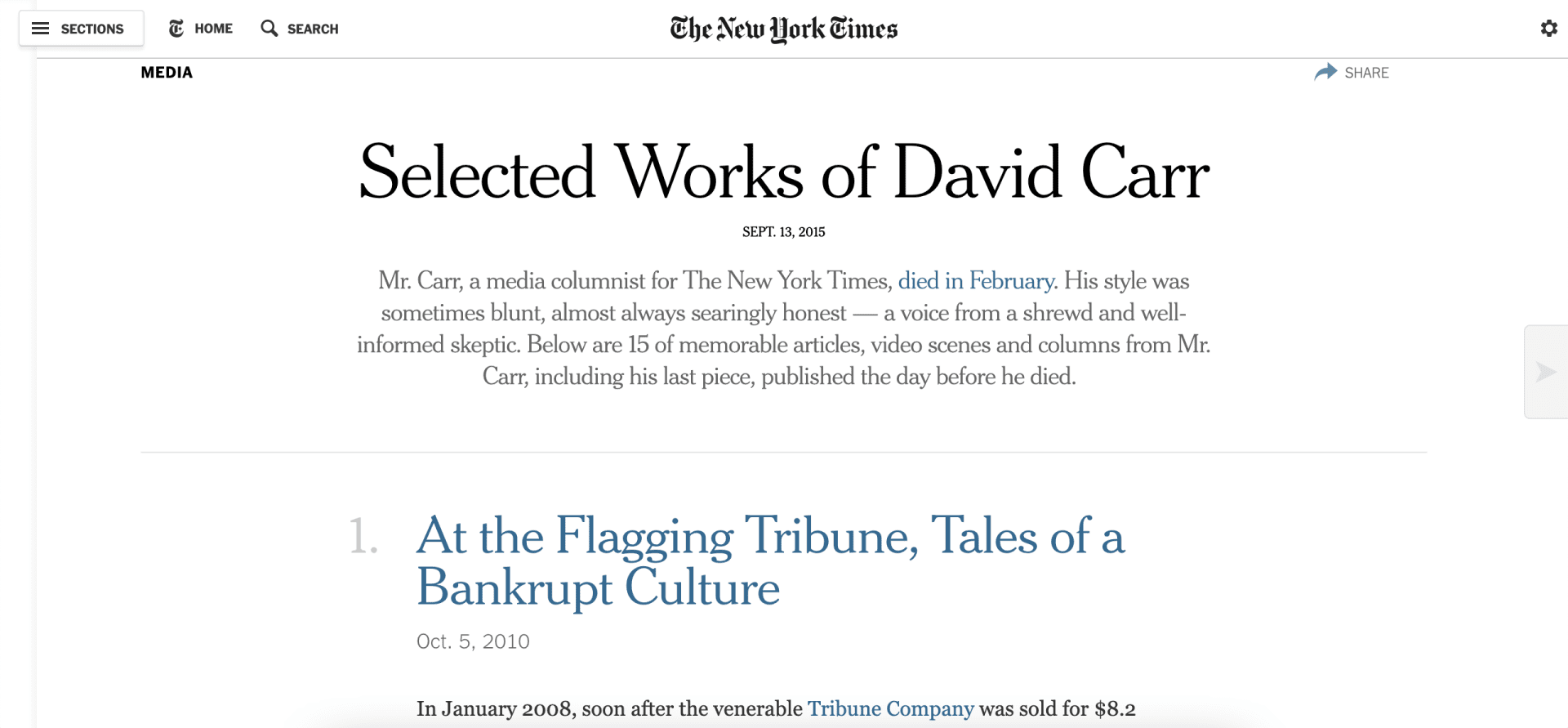Select the HOME text in navigation
This screenshot has height=728, width=1568.
(x=213, y=29)
